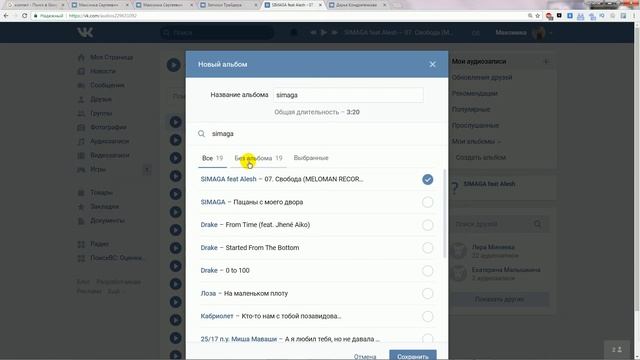Click the Лоза artist name
This screenshot has height=360, width=640.
point(208,293)
